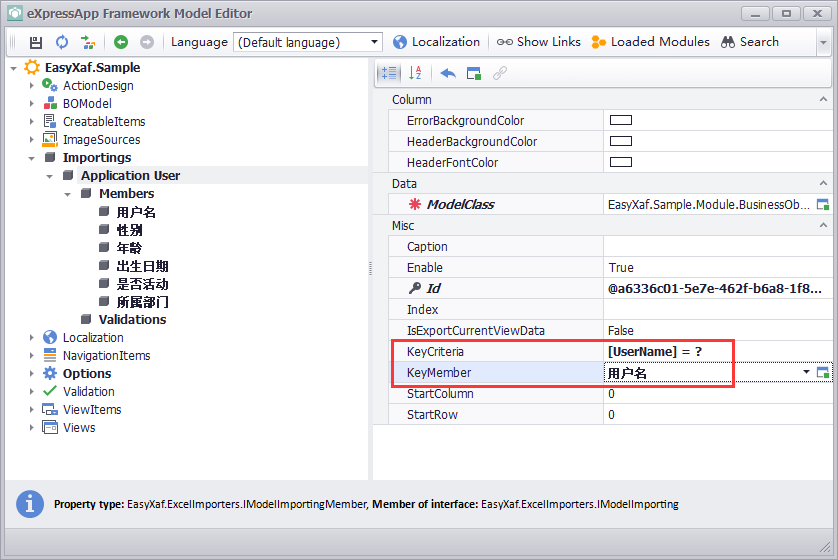Click the icon beside ModelClass value
Image resolution: width=838 pixels, height=560 pixels.
823,205
